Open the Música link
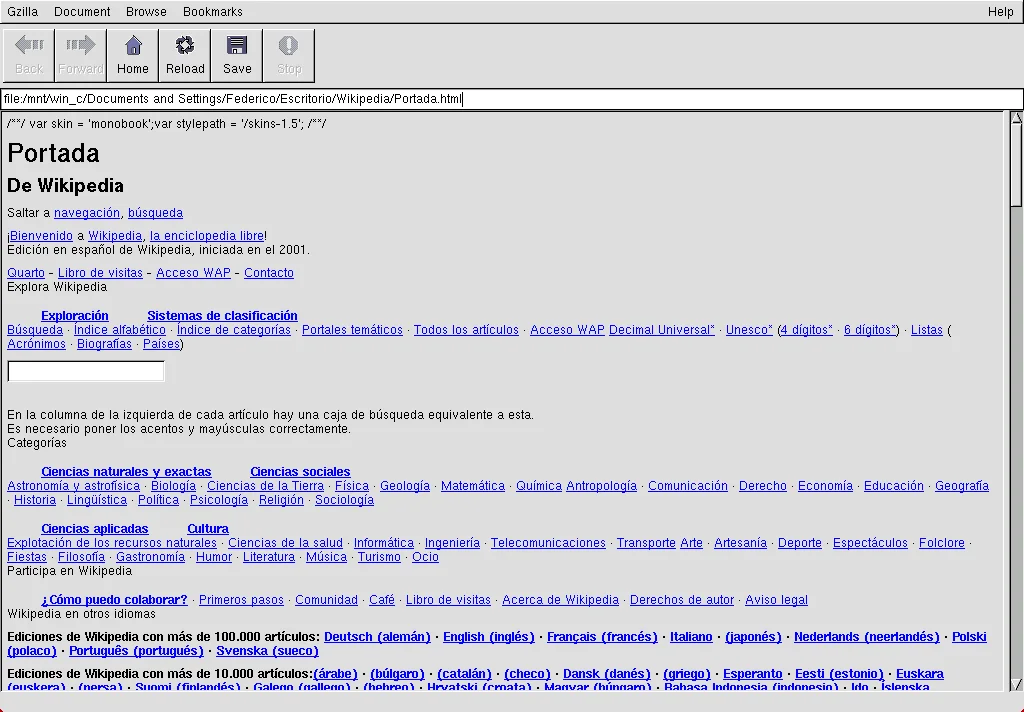The width and height of the screenshot is (1024, 712). coord(327,557)
